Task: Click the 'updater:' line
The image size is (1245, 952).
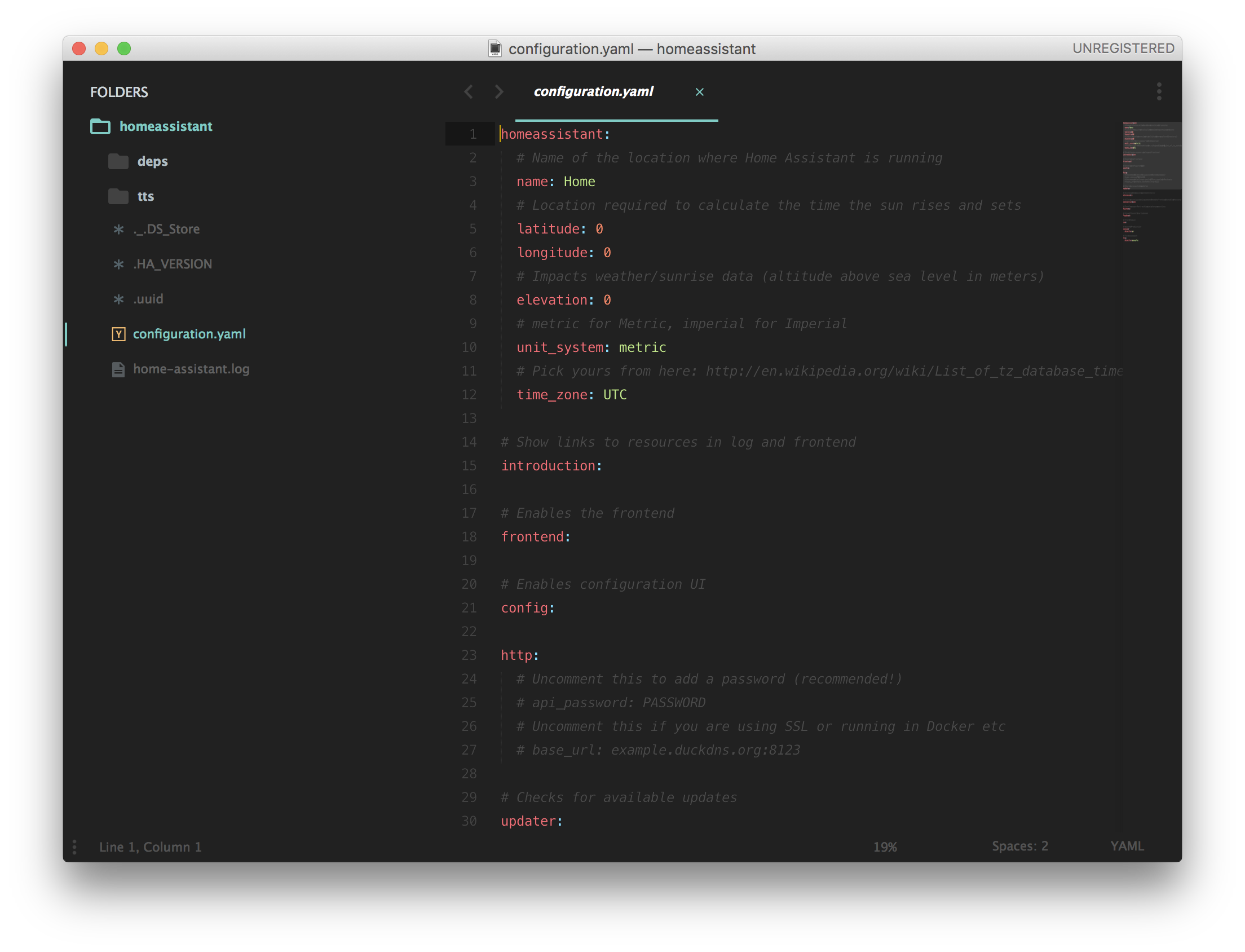Action: tap(532, 821)
